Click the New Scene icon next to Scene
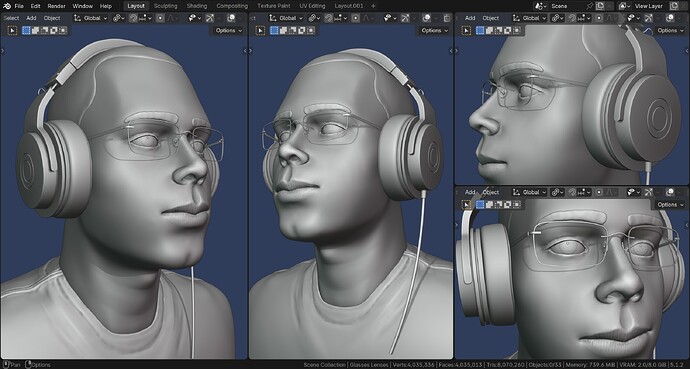The width and height of the screenshot is (690, 369). click(599, 6)
